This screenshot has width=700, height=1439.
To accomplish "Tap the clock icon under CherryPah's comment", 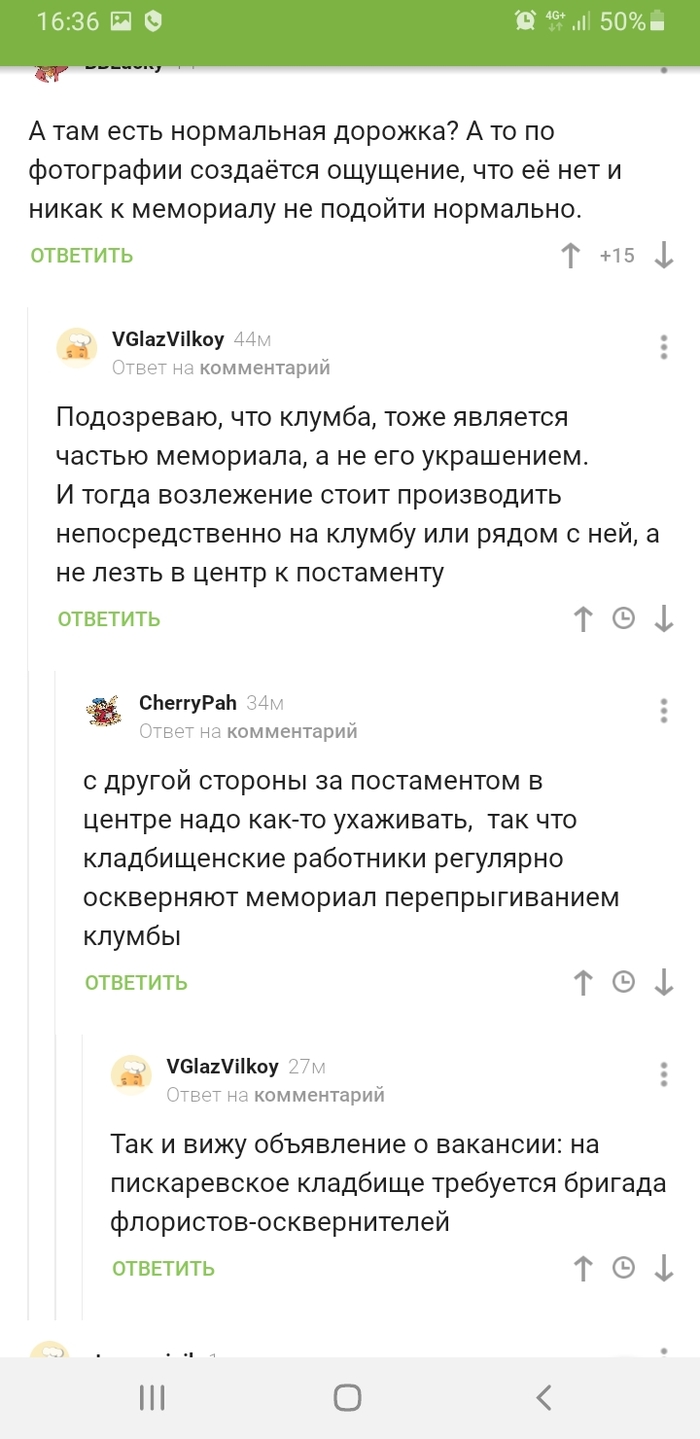I will click(623, 982).
